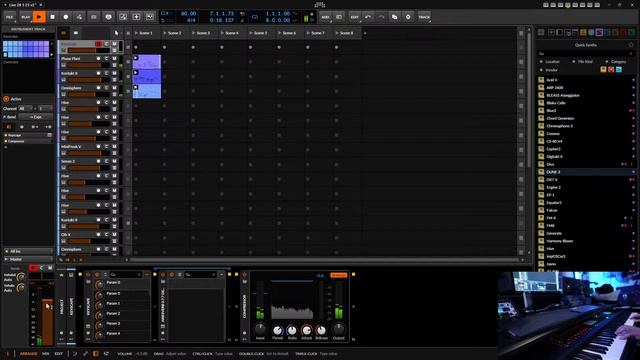Click the duplicate/copy icon in top toolbar
Screen dimensions: 640x360
pyautogui.click(x=394, y=17)
